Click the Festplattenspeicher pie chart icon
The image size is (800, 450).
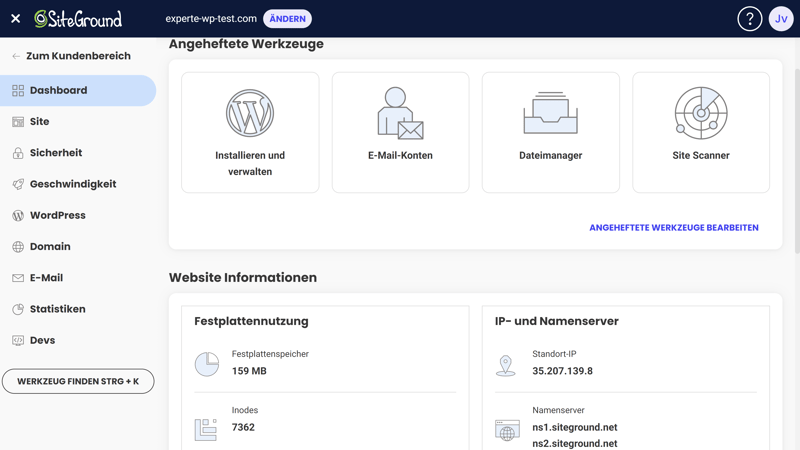[x=207, y=364]
